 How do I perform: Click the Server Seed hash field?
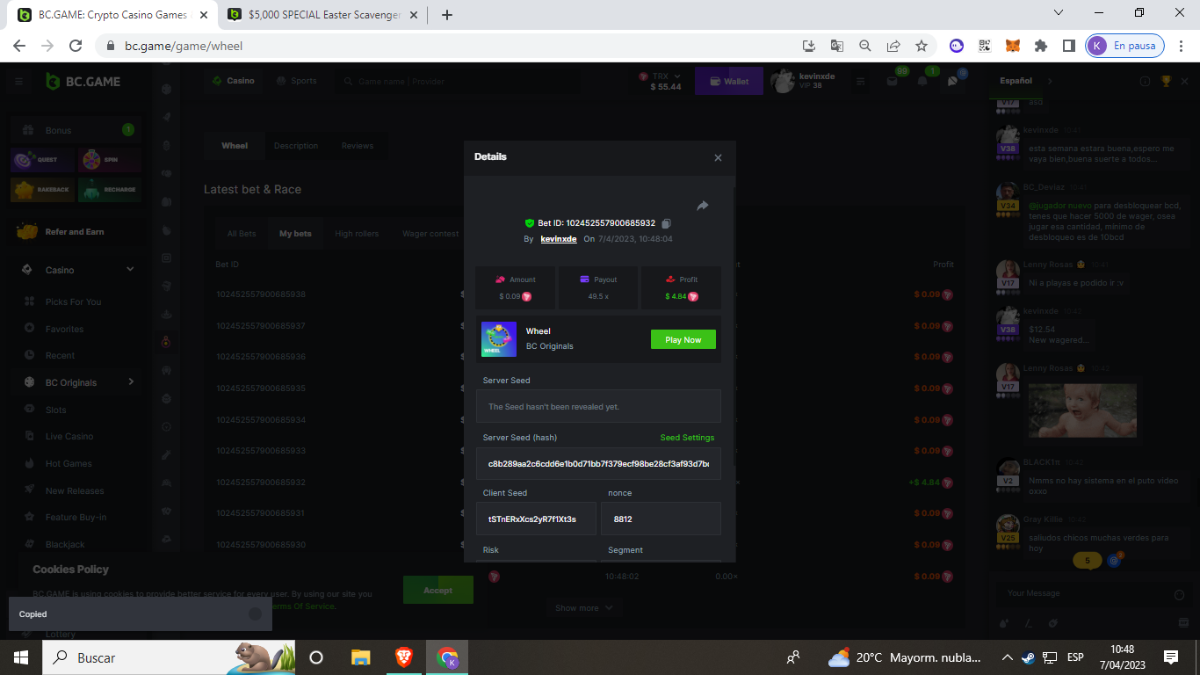(598, 464)
